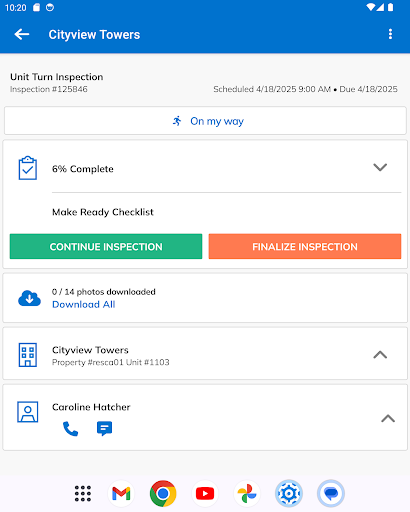
Task: Launch YouTube from the dock
Action: click(205, 493)
